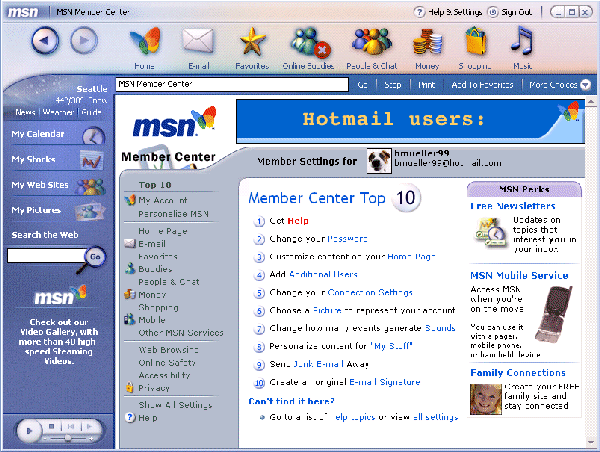This screenshot has width=600, height=452.
Task: Adjust the media player volume slider
Action: point(67,438)
